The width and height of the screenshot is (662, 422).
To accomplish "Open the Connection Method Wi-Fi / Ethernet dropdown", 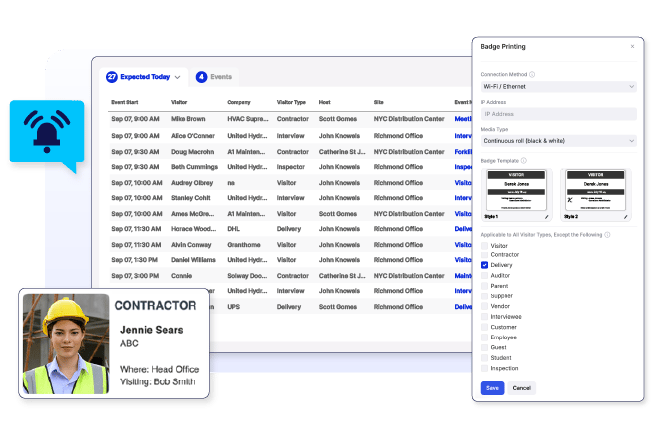I will tap(559, 87).
